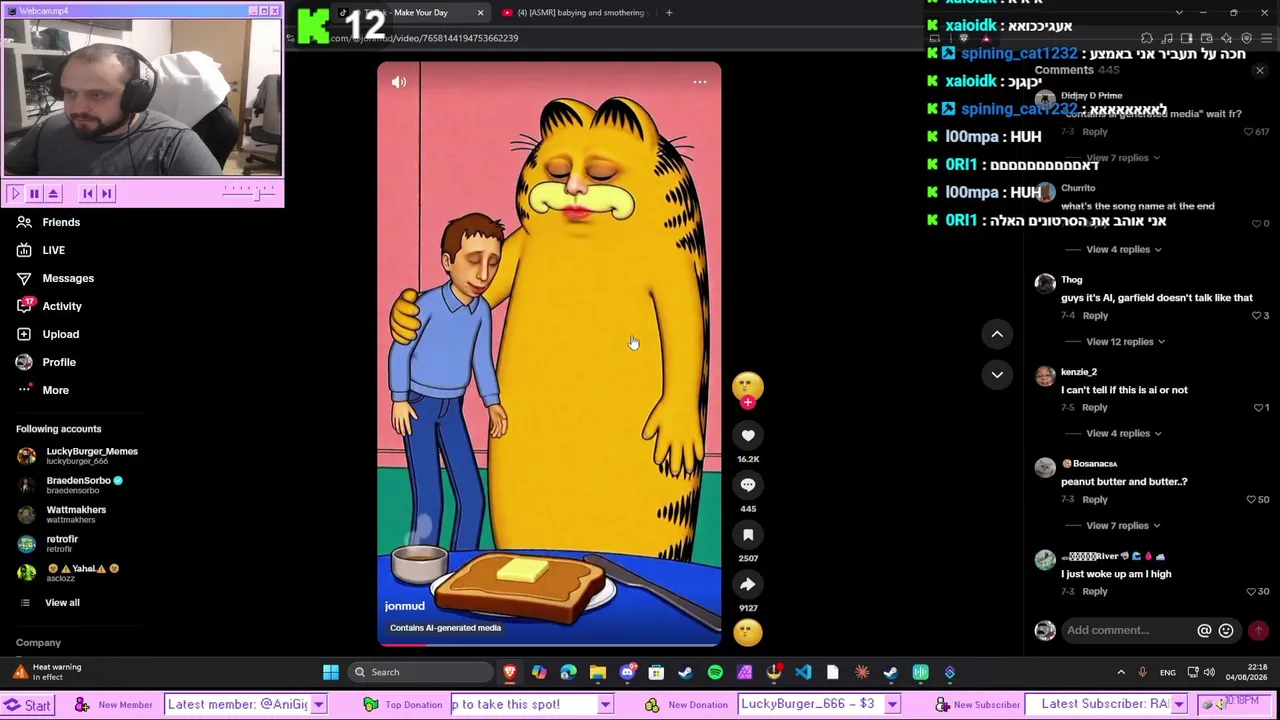Skip to next track in Webcam.mp4 player

pos(107,194)
